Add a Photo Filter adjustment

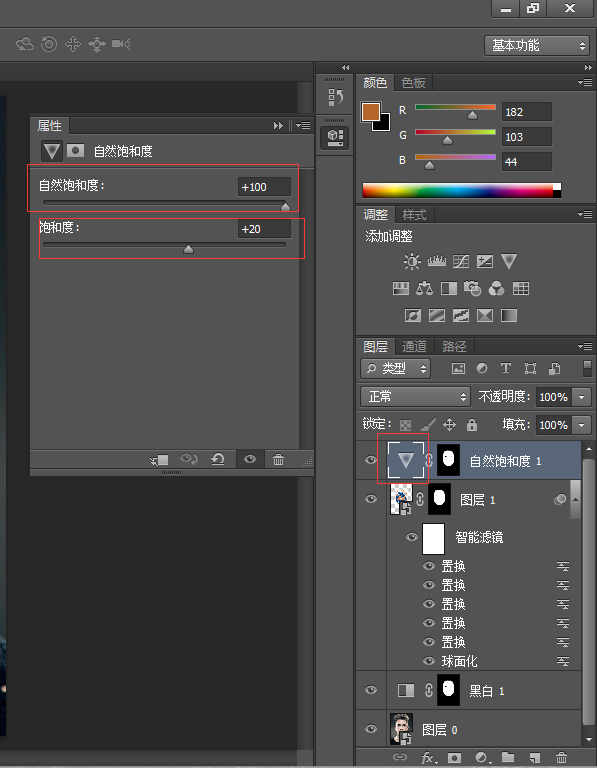[473, 288]
